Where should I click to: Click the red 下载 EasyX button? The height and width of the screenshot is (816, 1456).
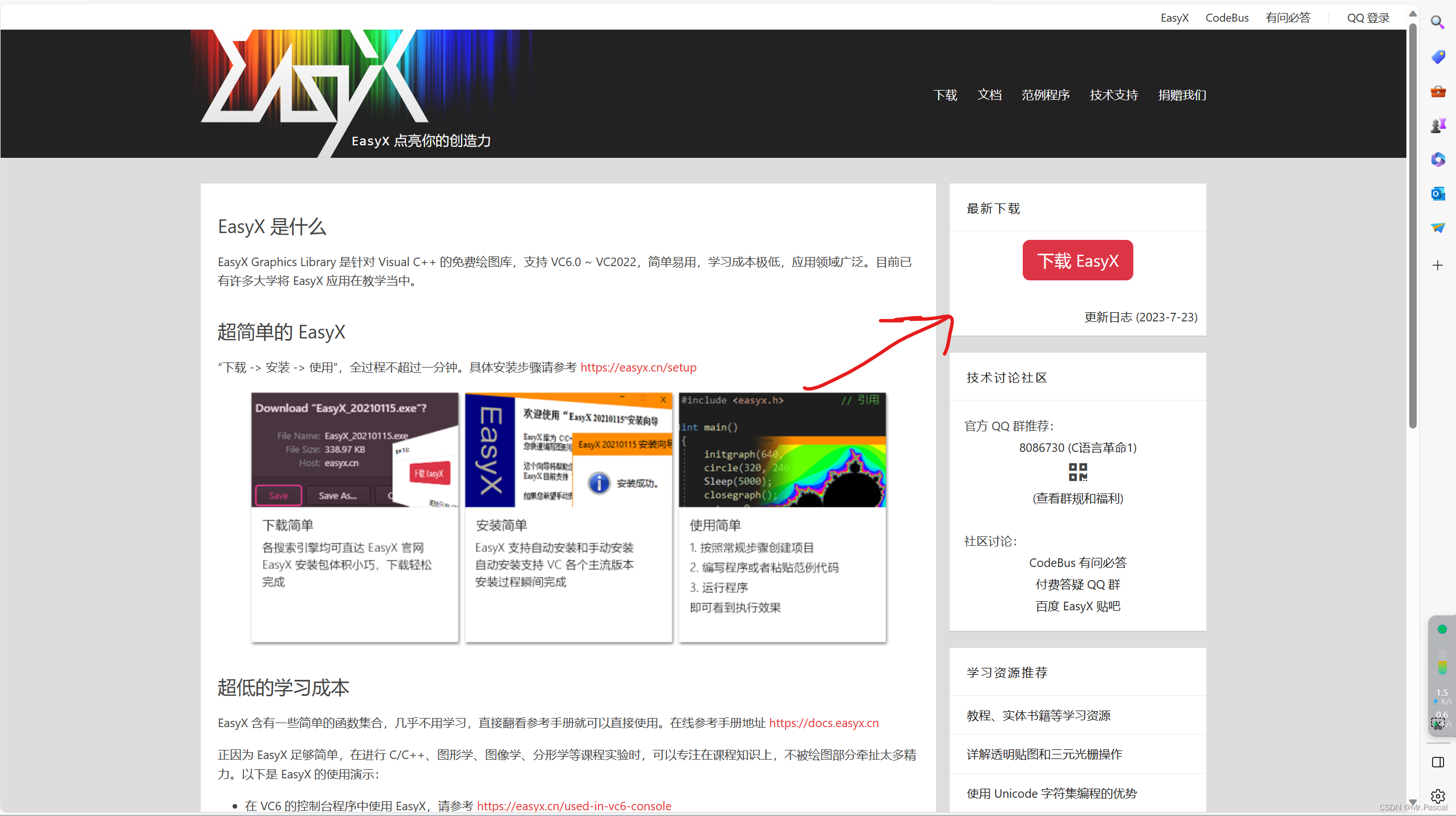1077,260
